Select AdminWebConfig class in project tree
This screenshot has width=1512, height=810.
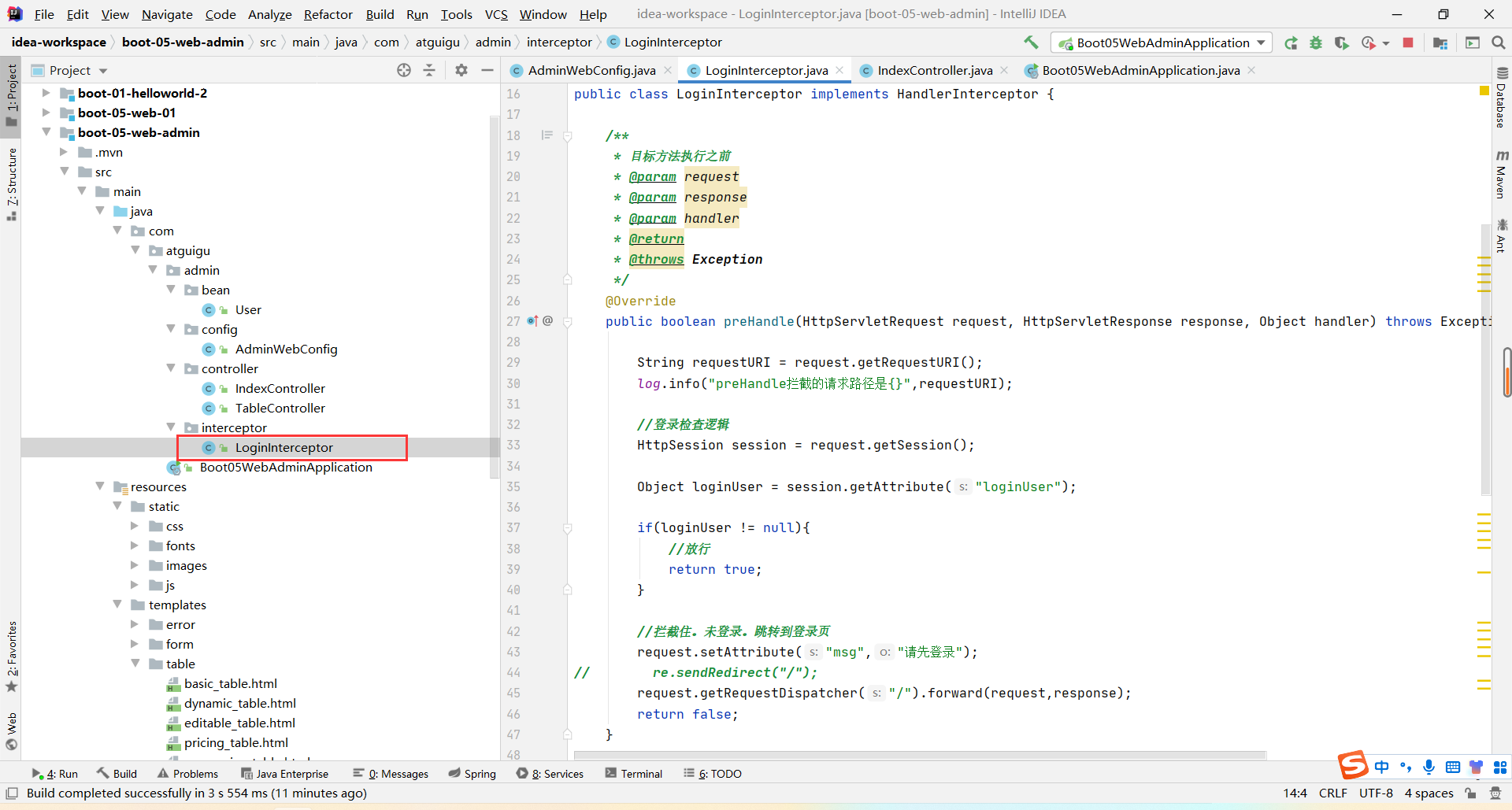click(x=286, y=349)
